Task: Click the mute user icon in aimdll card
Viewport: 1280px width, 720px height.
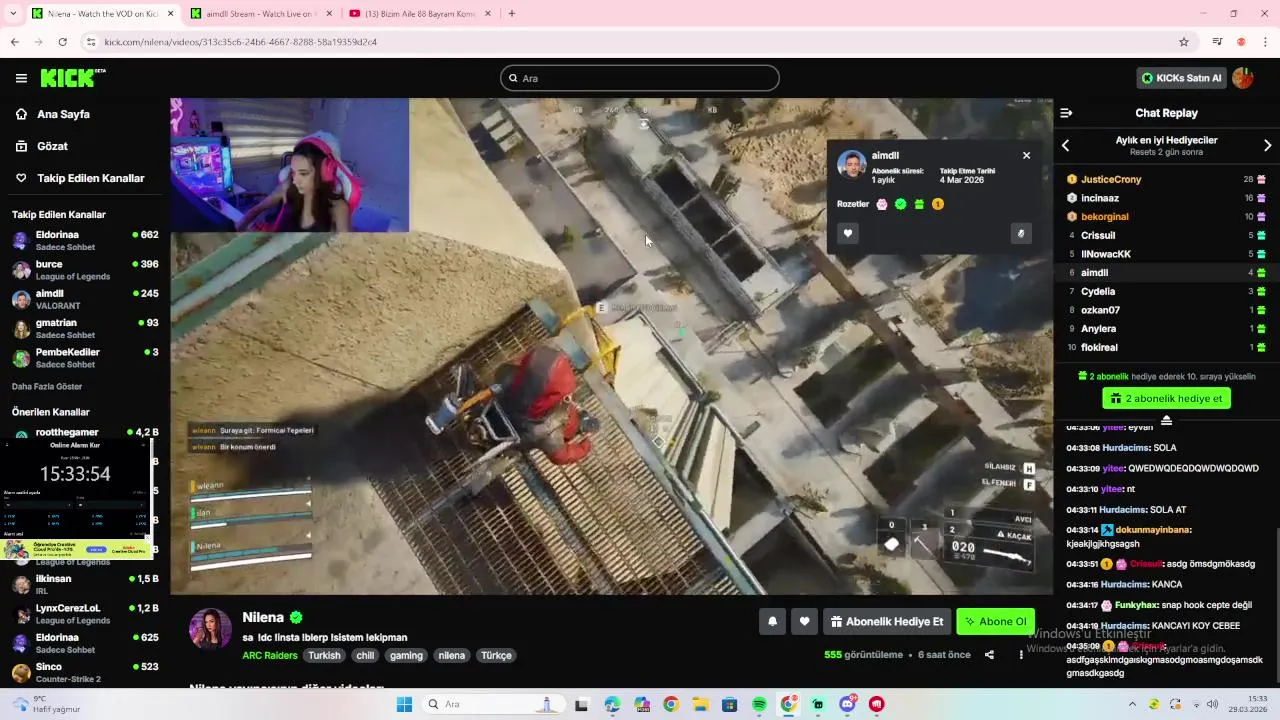Action: [1021, 233]
